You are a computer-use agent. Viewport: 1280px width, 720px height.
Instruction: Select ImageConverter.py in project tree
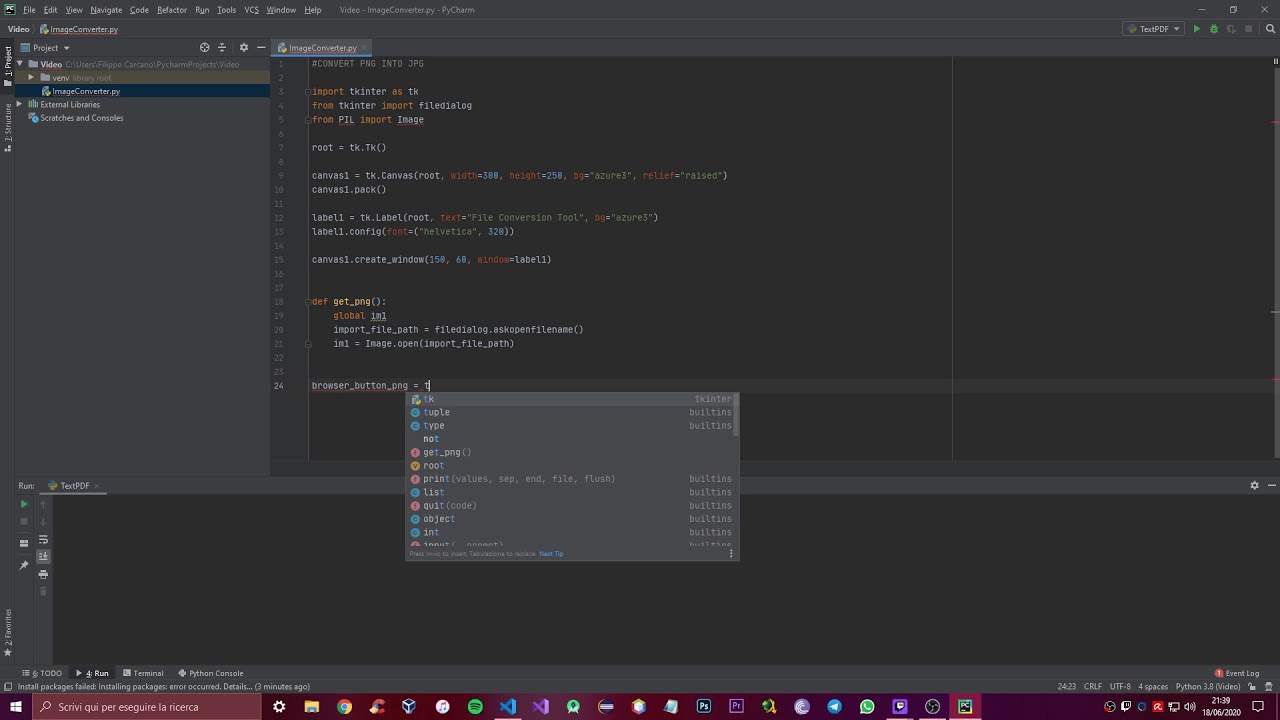(x=86, y=91)
